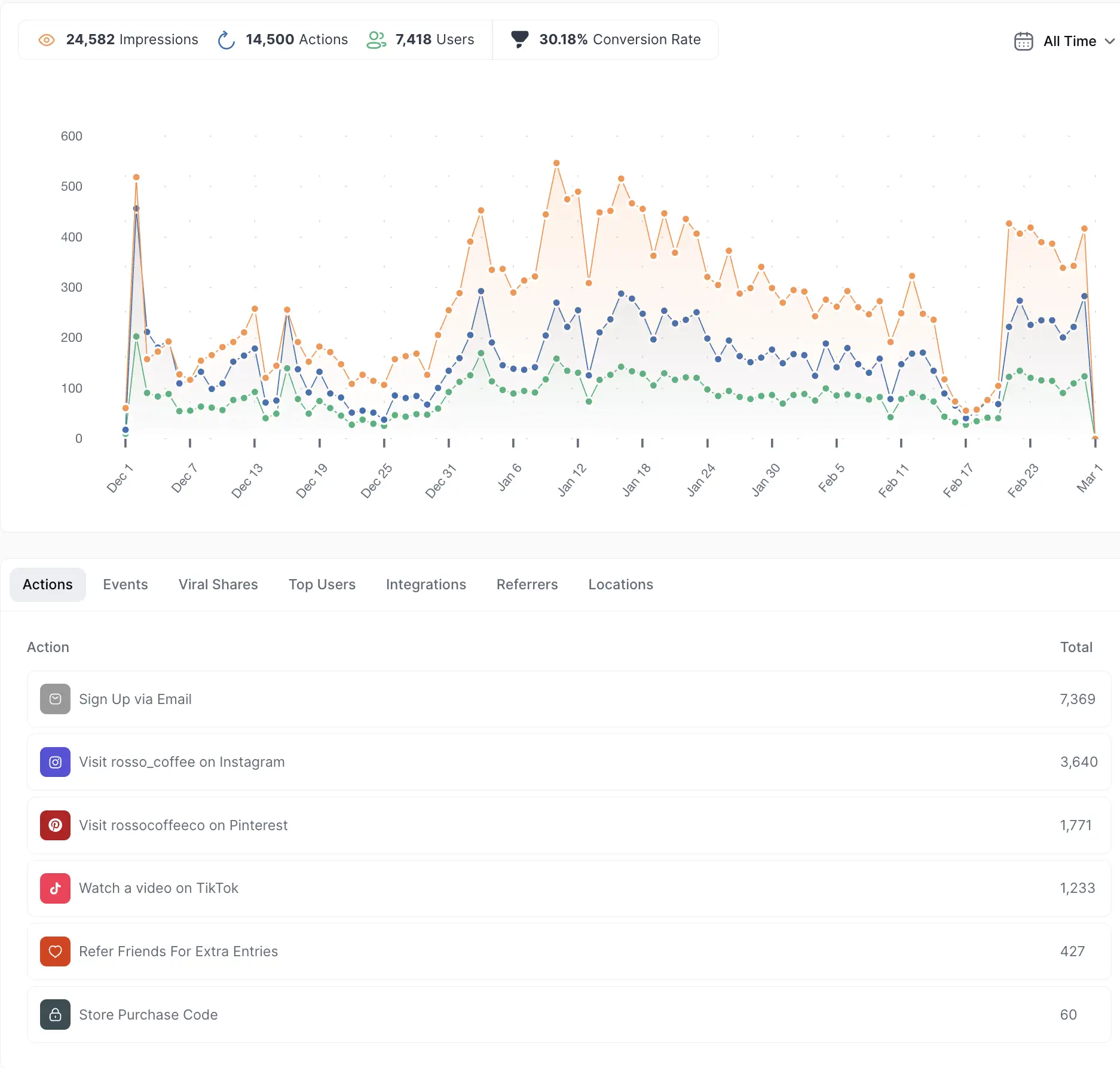The width and height of the screenshot is (1120, 1068).
Task: Click the Dec 25 x-axis label
Action: [x=377, y=481]
